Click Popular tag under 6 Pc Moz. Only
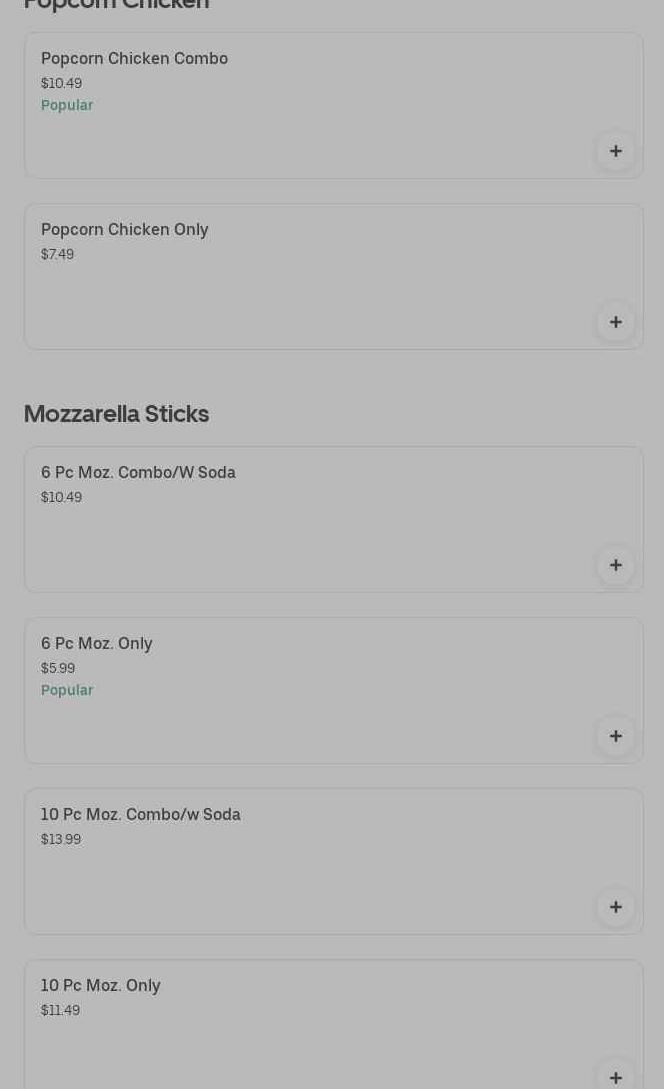Screen dimensions: 664x1089 [67, 690]
